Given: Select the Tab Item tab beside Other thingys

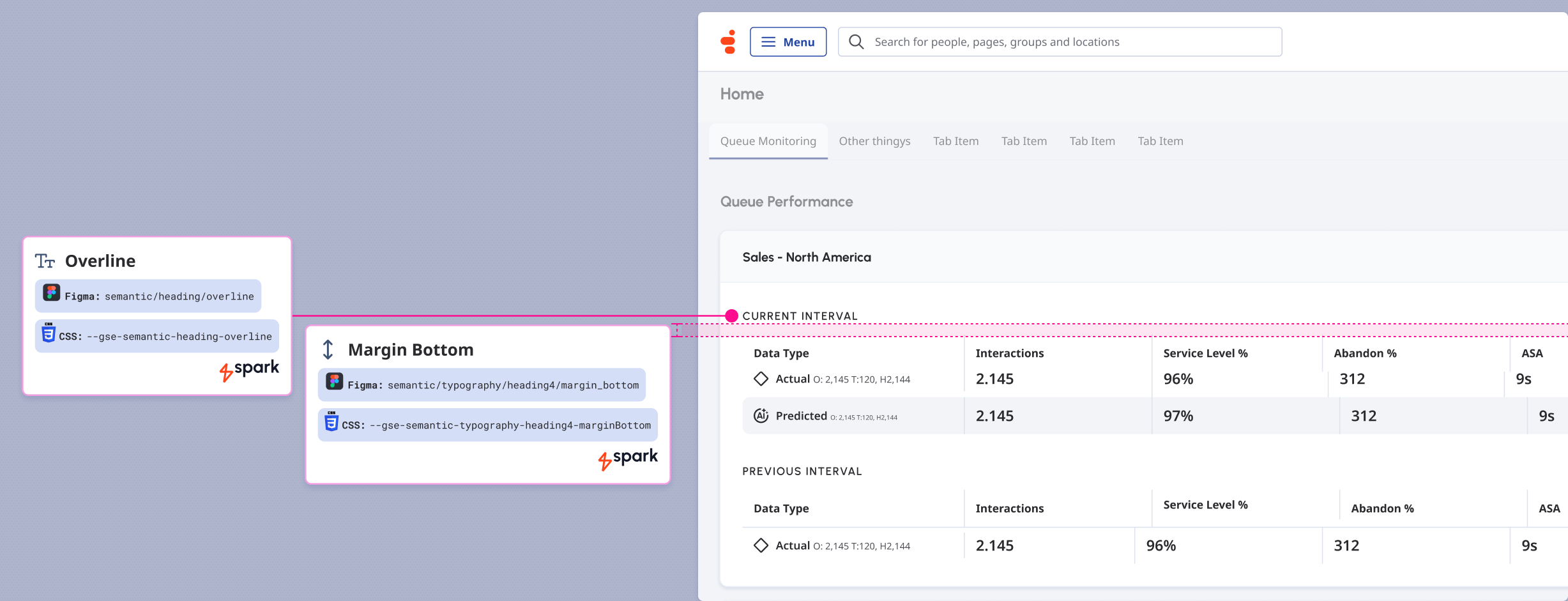Looking at the screenshot, I should point(955,141).
